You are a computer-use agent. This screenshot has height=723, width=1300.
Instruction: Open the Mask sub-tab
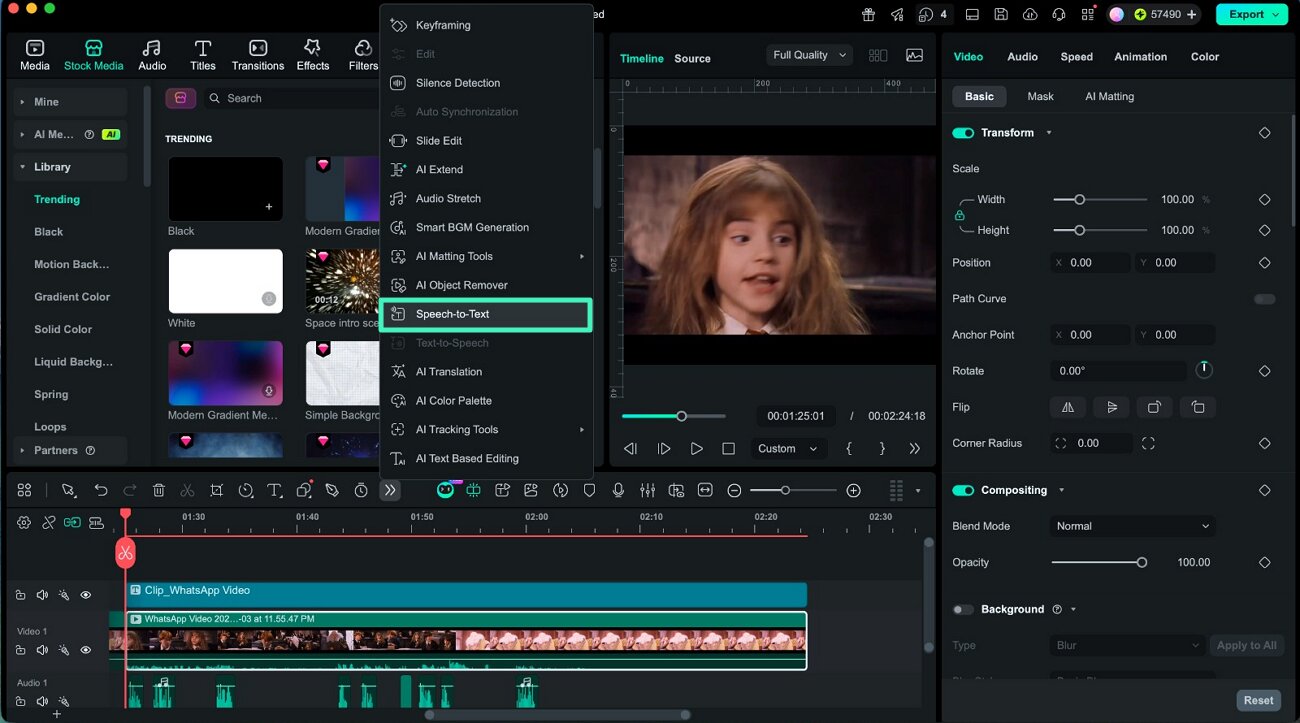coord(1040,97)
